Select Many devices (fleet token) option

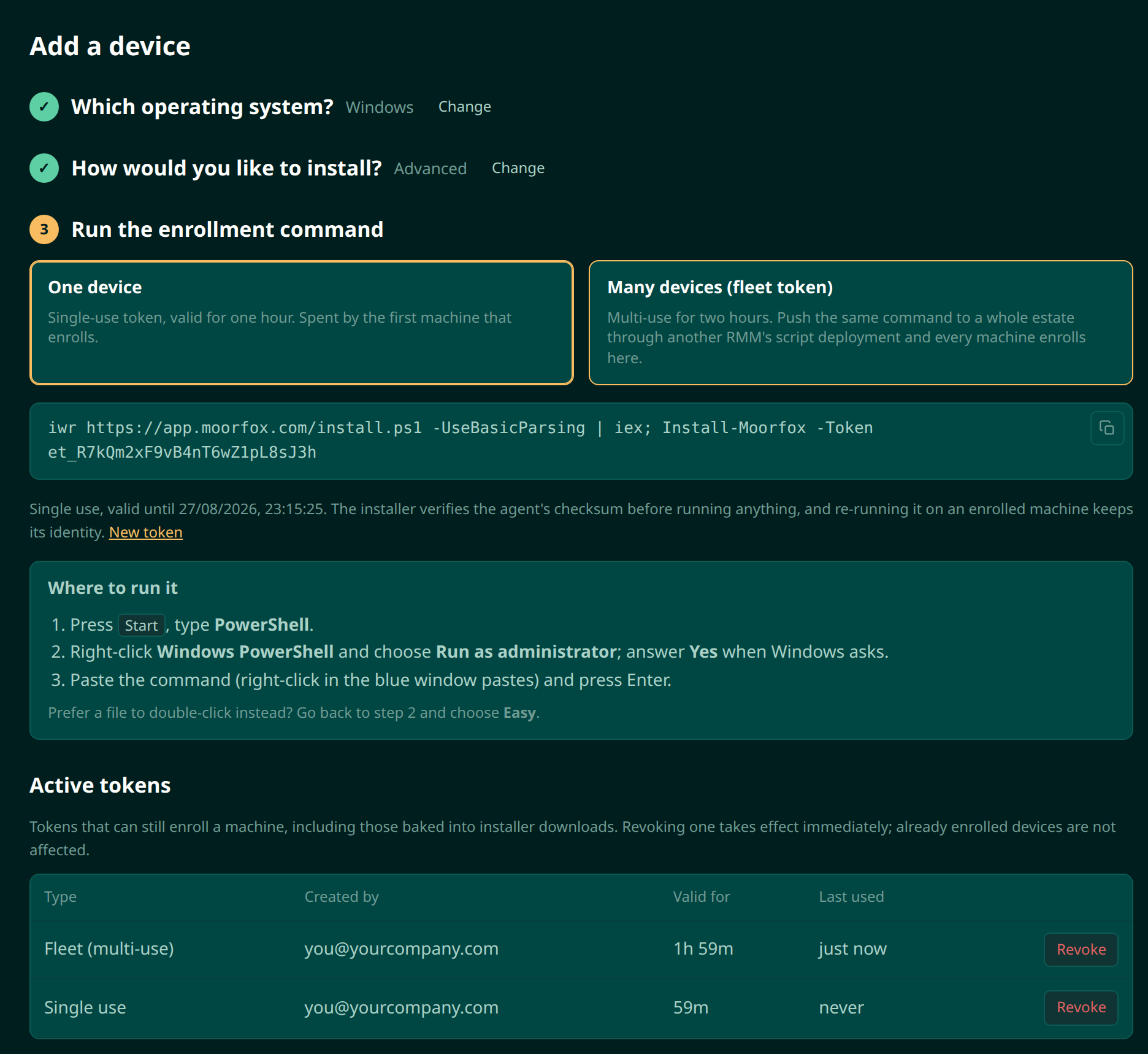(x=860, y=323)
